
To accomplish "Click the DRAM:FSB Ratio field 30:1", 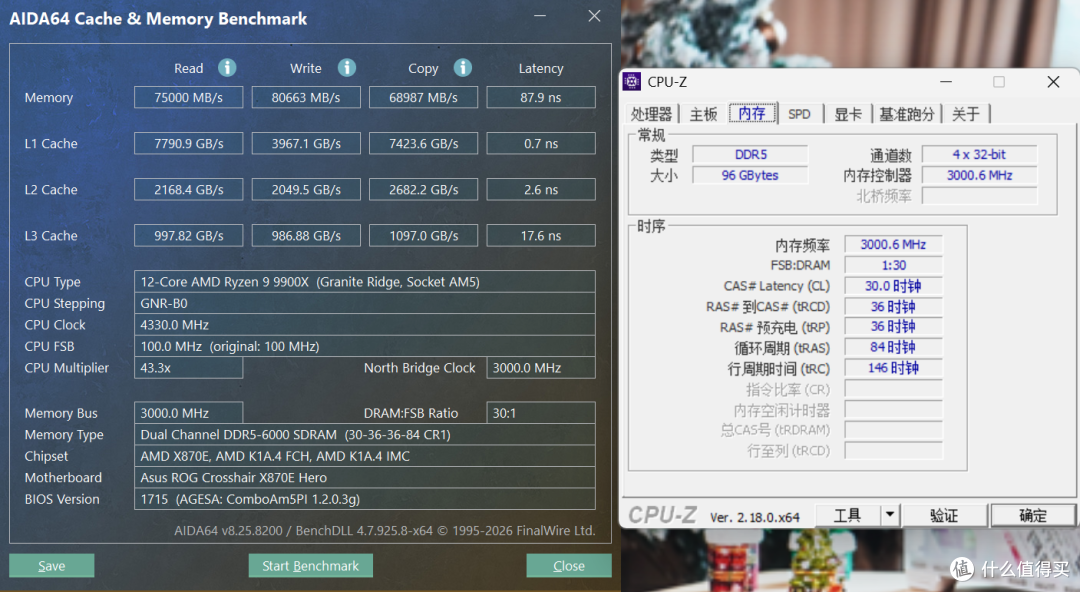I will pos(541,413).
